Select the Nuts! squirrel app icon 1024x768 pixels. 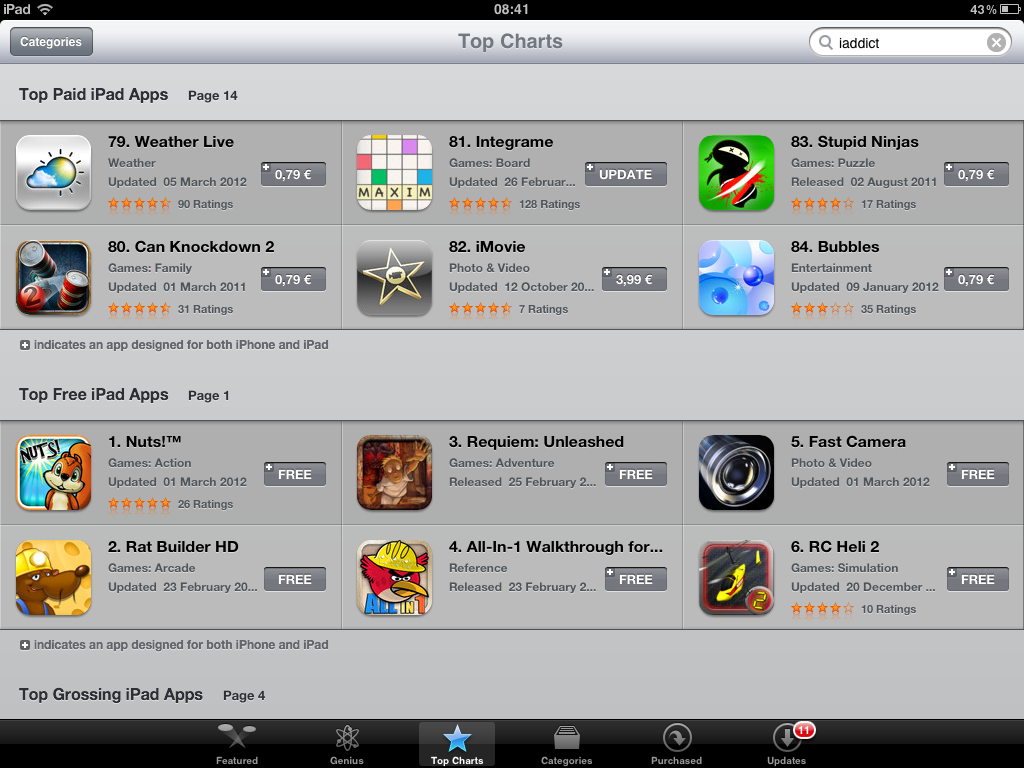[54, 473]
